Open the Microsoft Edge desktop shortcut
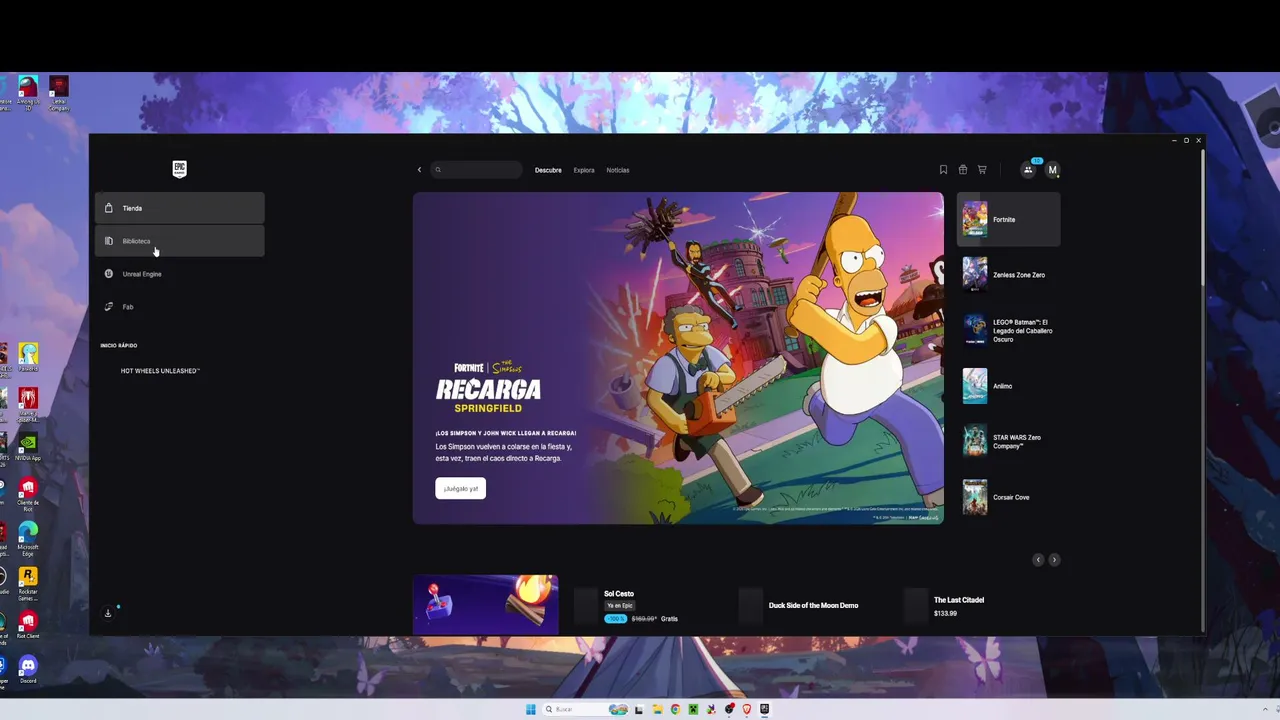 pyautogui.click(x=28, y=537)
